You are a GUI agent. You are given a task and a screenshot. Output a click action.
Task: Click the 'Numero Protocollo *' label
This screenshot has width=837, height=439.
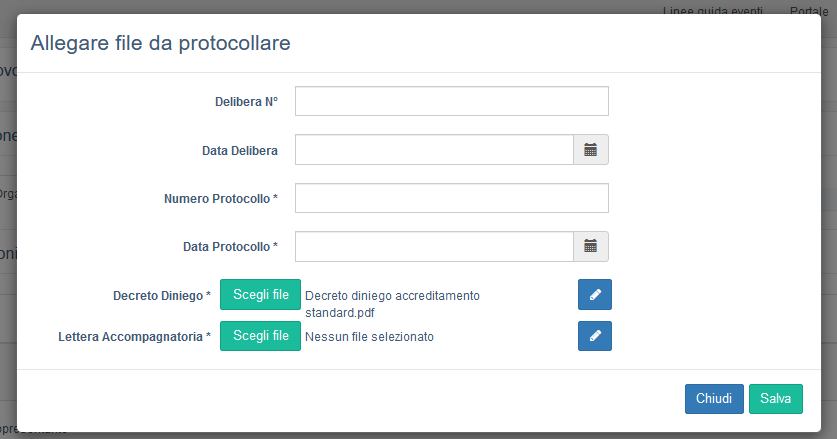click(221, 198)
